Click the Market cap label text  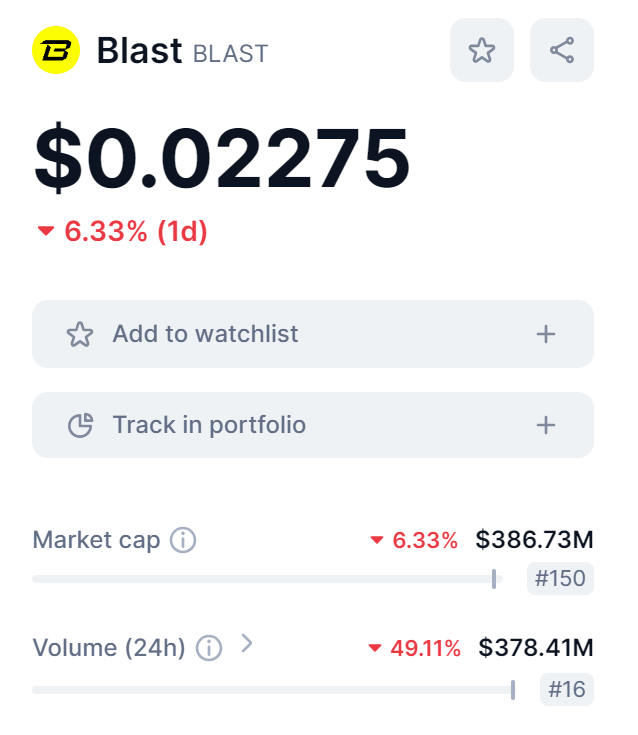(x=96, y=541)
